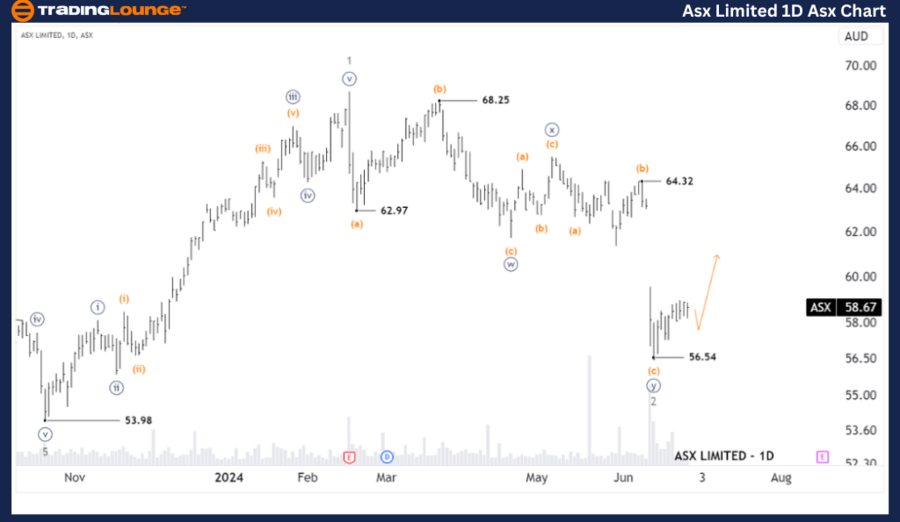Click the orange projection arrow
The image size is (900, 522).
(x=708, y=290)
